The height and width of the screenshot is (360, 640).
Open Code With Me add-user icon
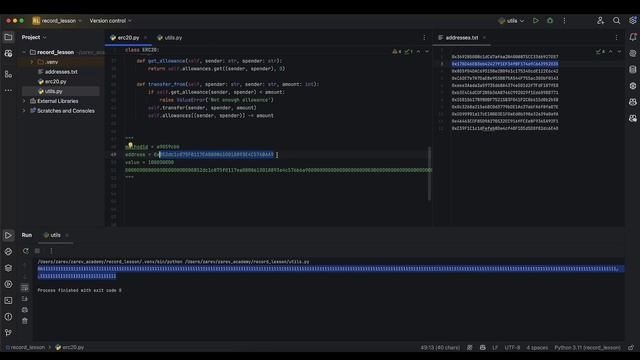point(600,20)
